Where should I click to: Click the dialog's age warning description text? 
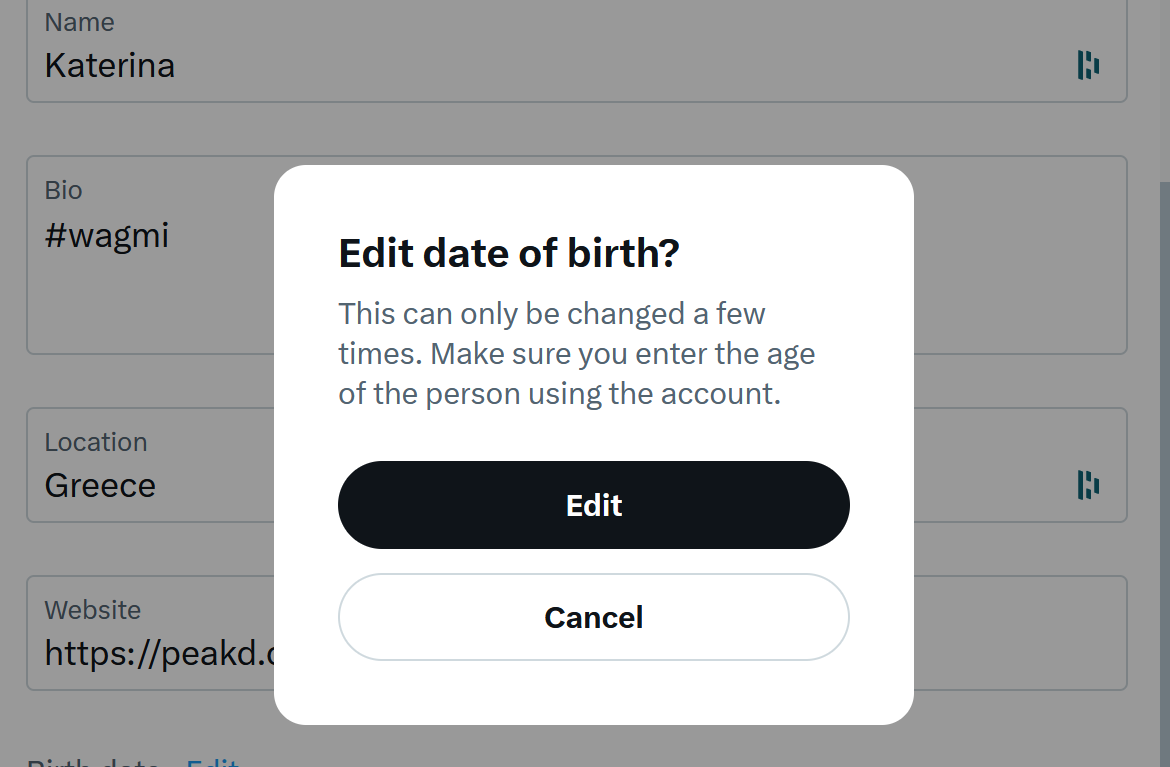click(576, 354)
